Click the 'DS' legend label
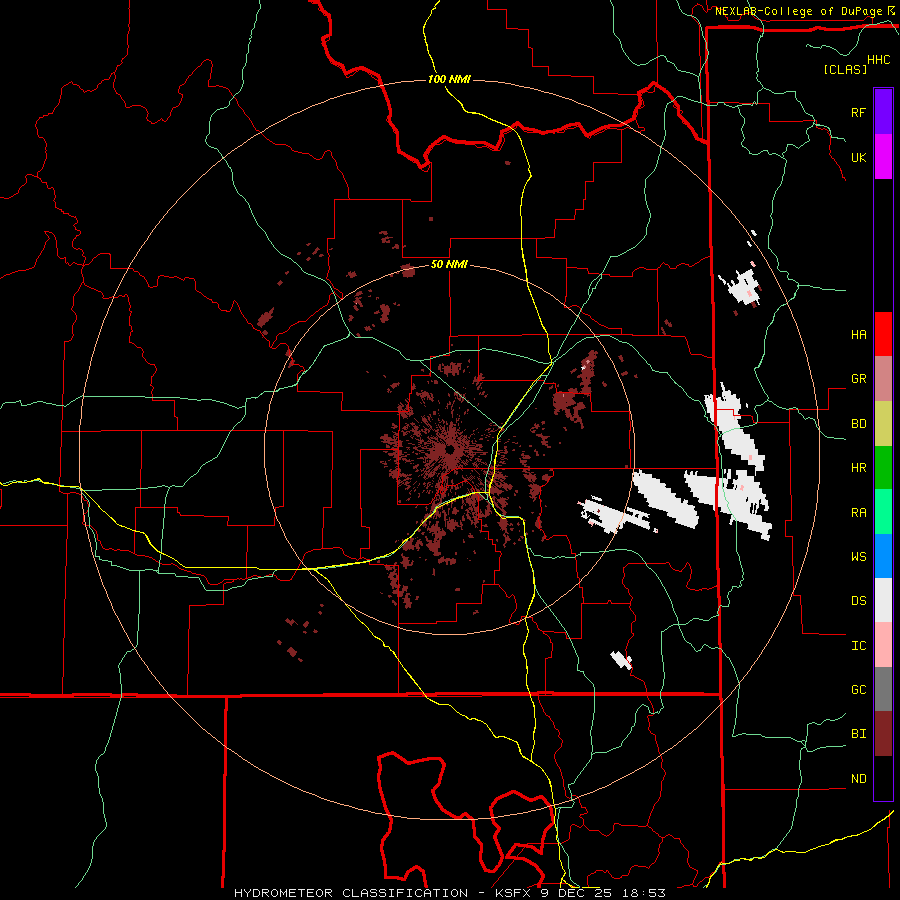Screen dimensions: 900x900 click(x=858, y=600)
